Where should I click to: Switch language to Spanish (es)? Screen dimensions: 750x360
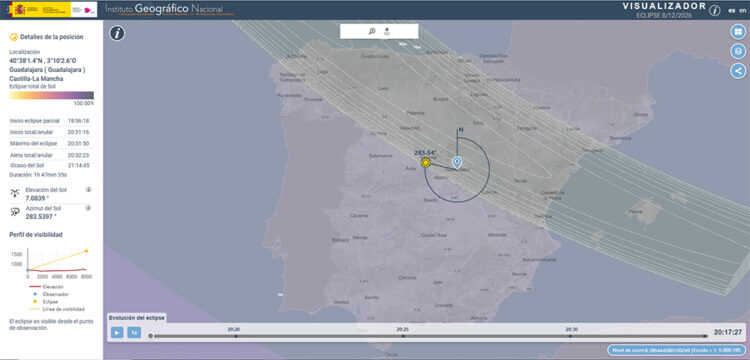(x=731, y=11)
